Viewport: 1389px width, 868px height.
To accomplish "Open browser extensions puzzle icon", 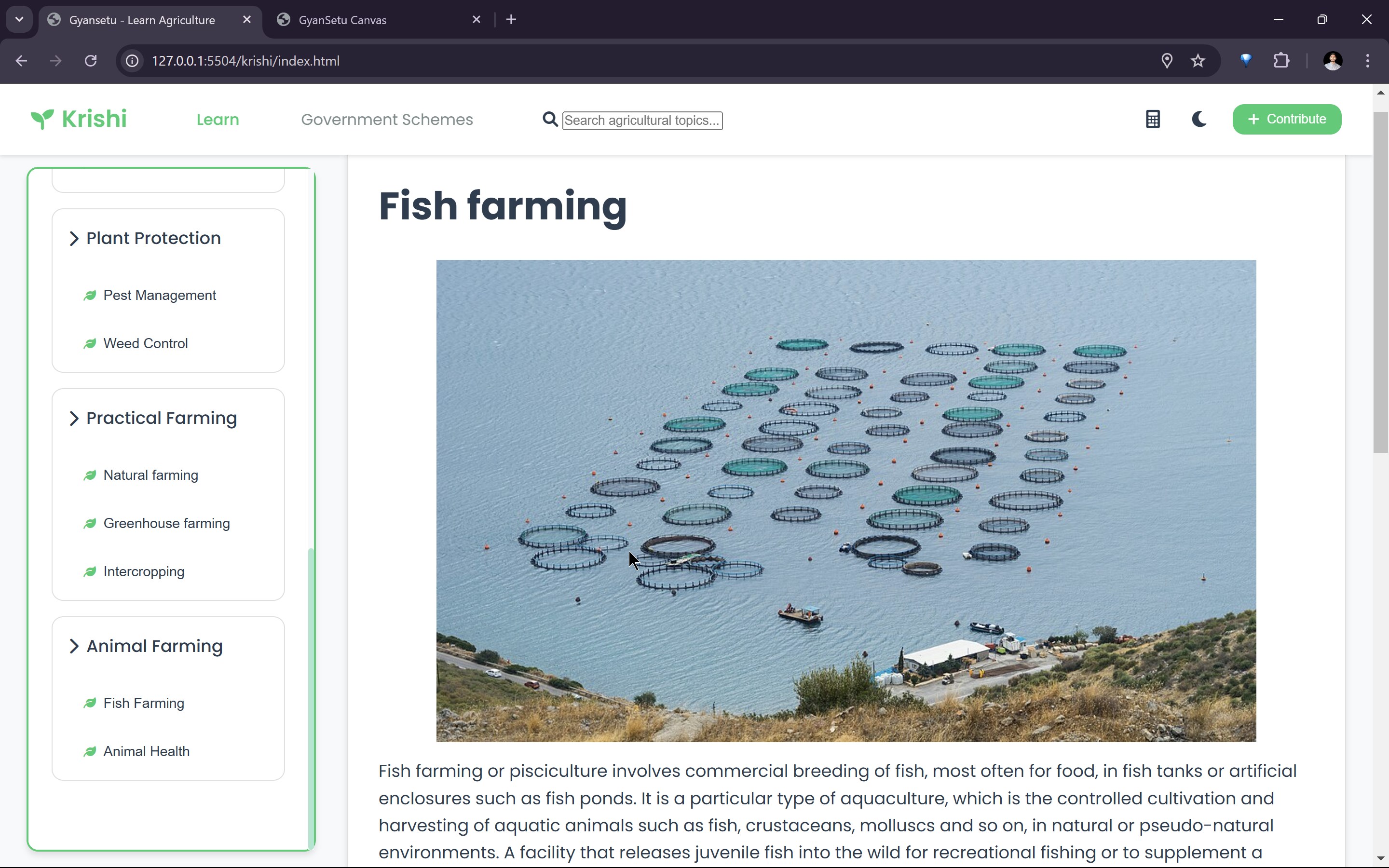I will (1281, 61).
